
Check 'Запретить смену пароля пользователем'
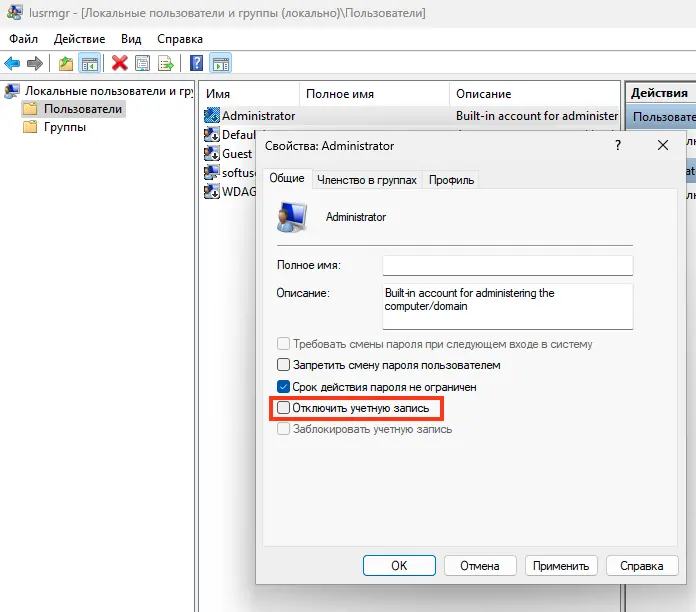click(x=284, y=365)
